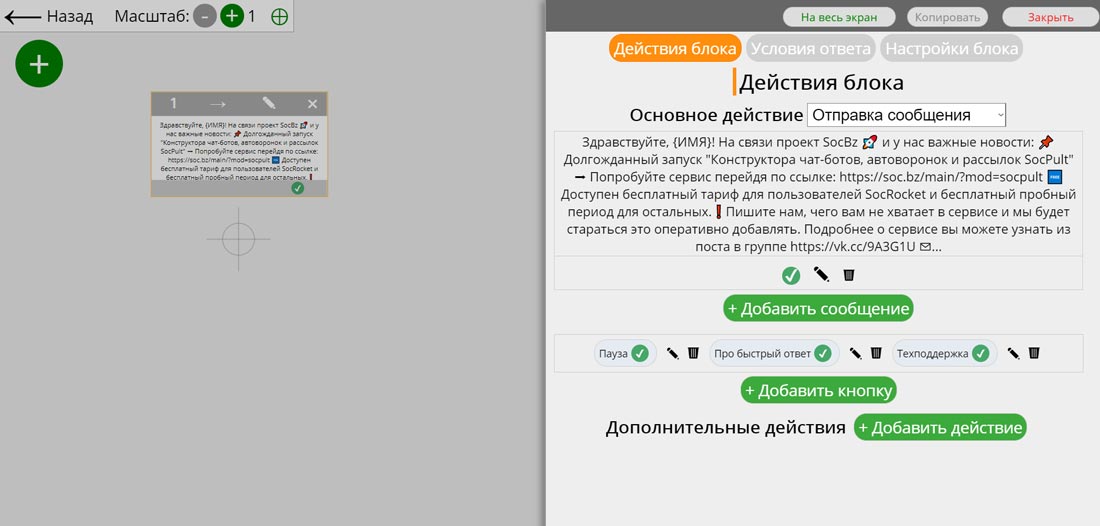Click the arrow connector icon on block 1

[x=218, y=104]
